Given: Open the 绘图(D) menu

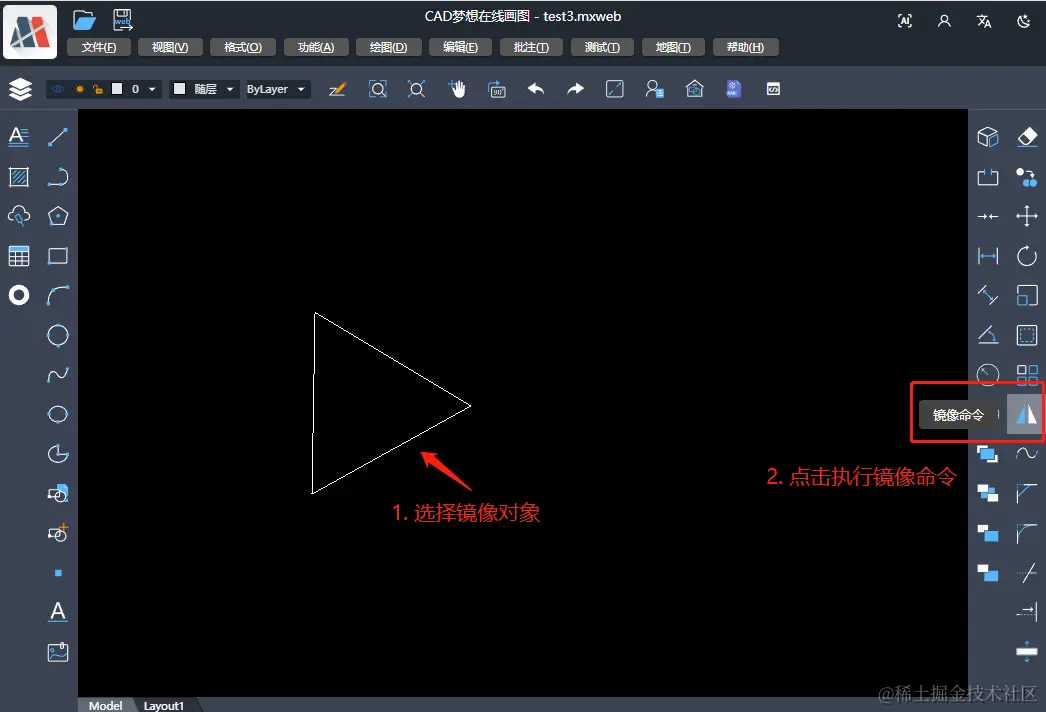Looking at the screenshot, I should 388,47.
